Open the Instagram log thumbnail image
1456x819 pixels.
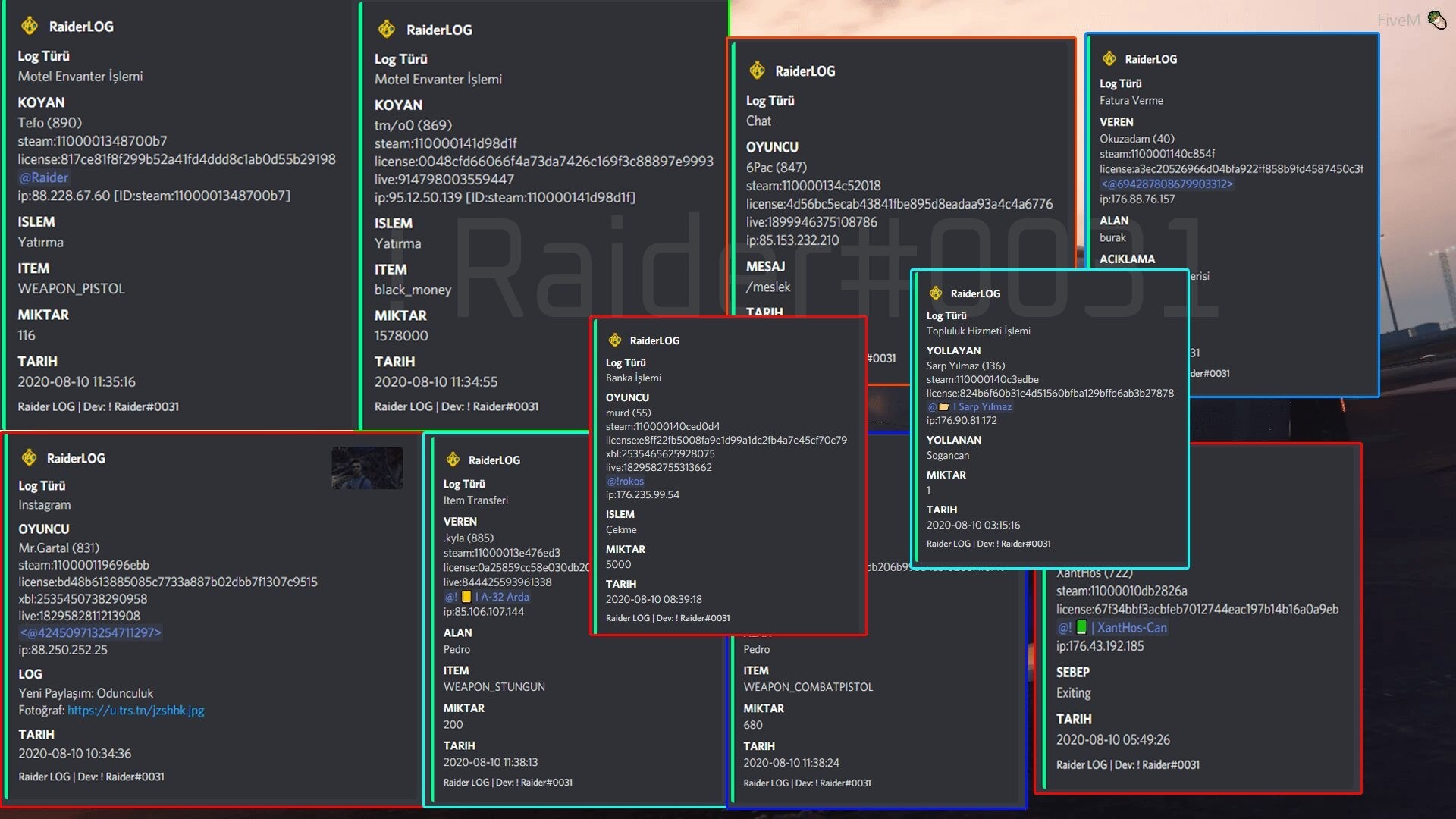[367, 468]
